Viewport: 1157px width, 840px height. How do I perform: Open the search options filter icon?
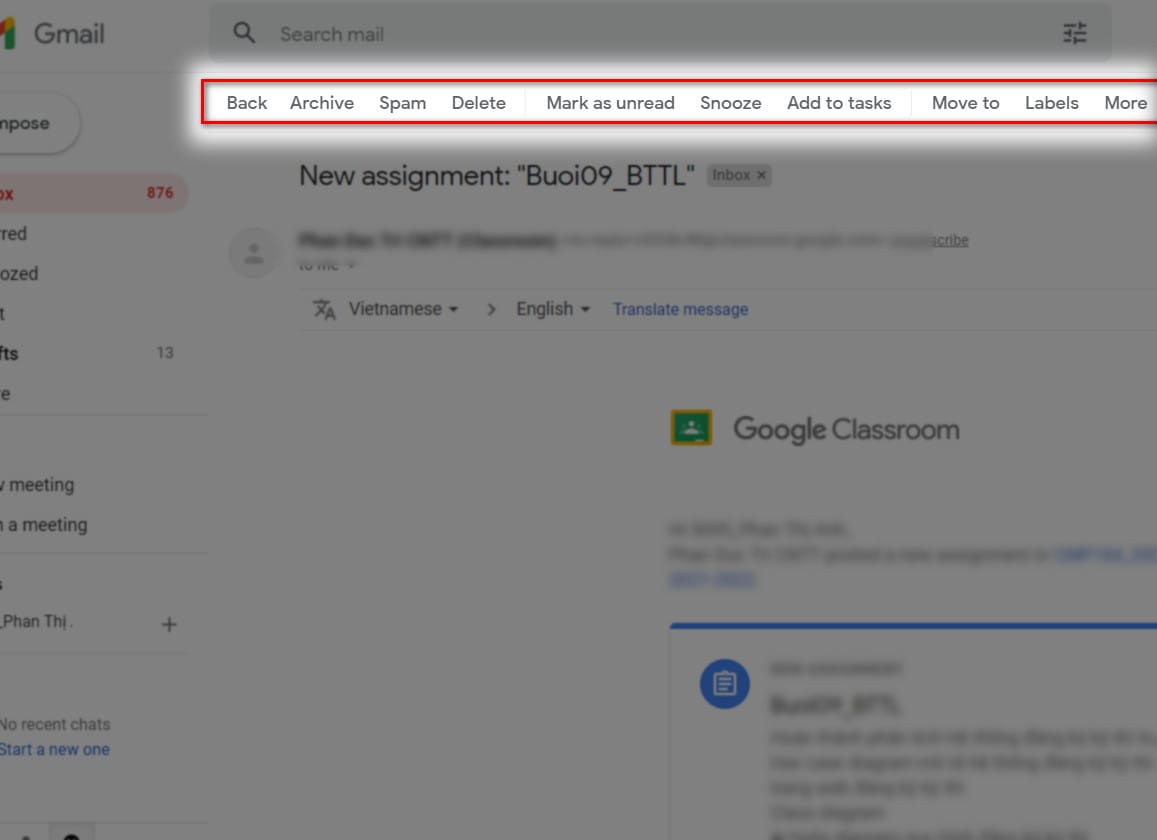coord(1074,33)
